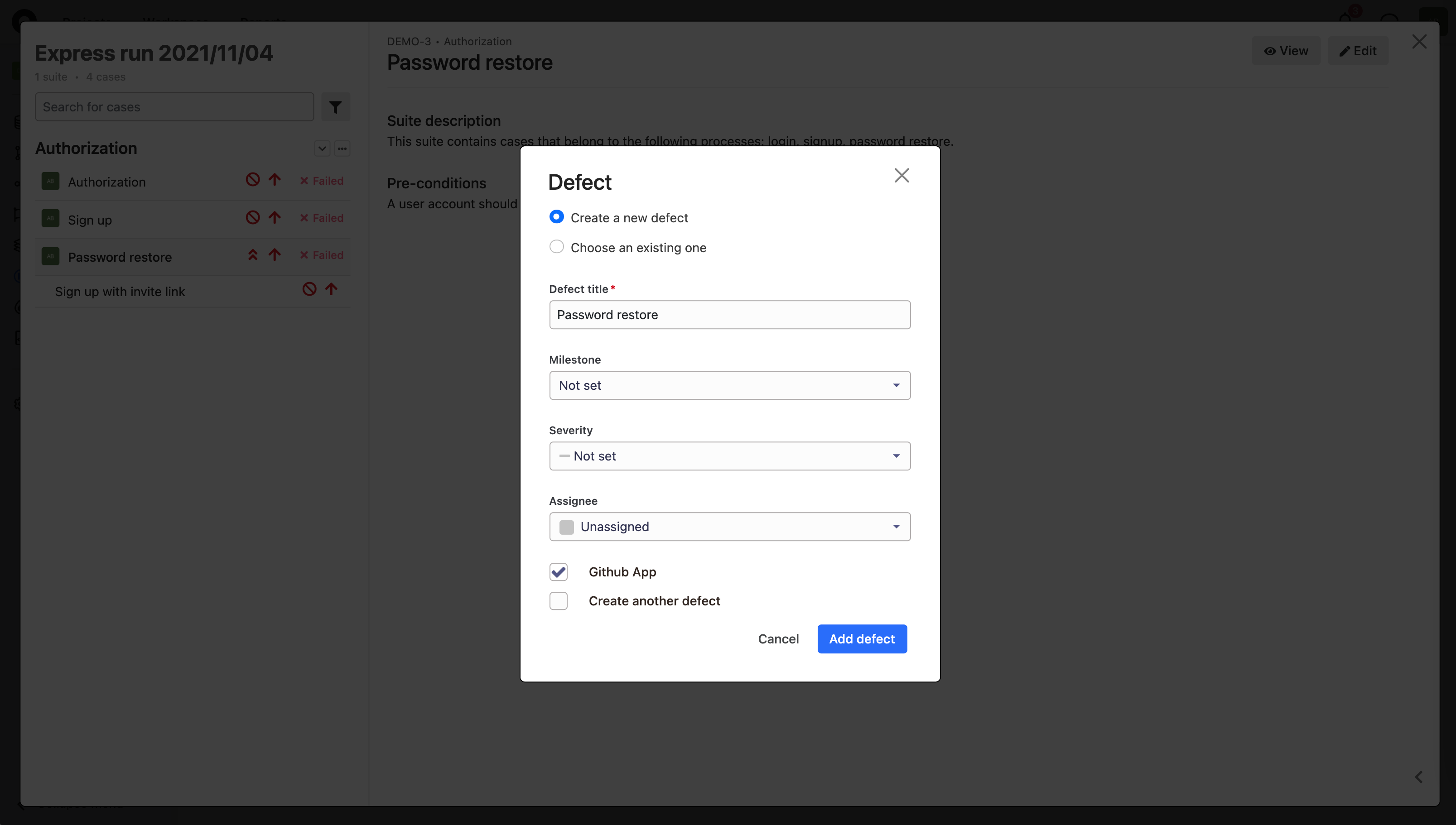The image size is (1456, 825).
Task: Click the Add defect button
Action: 862,638
